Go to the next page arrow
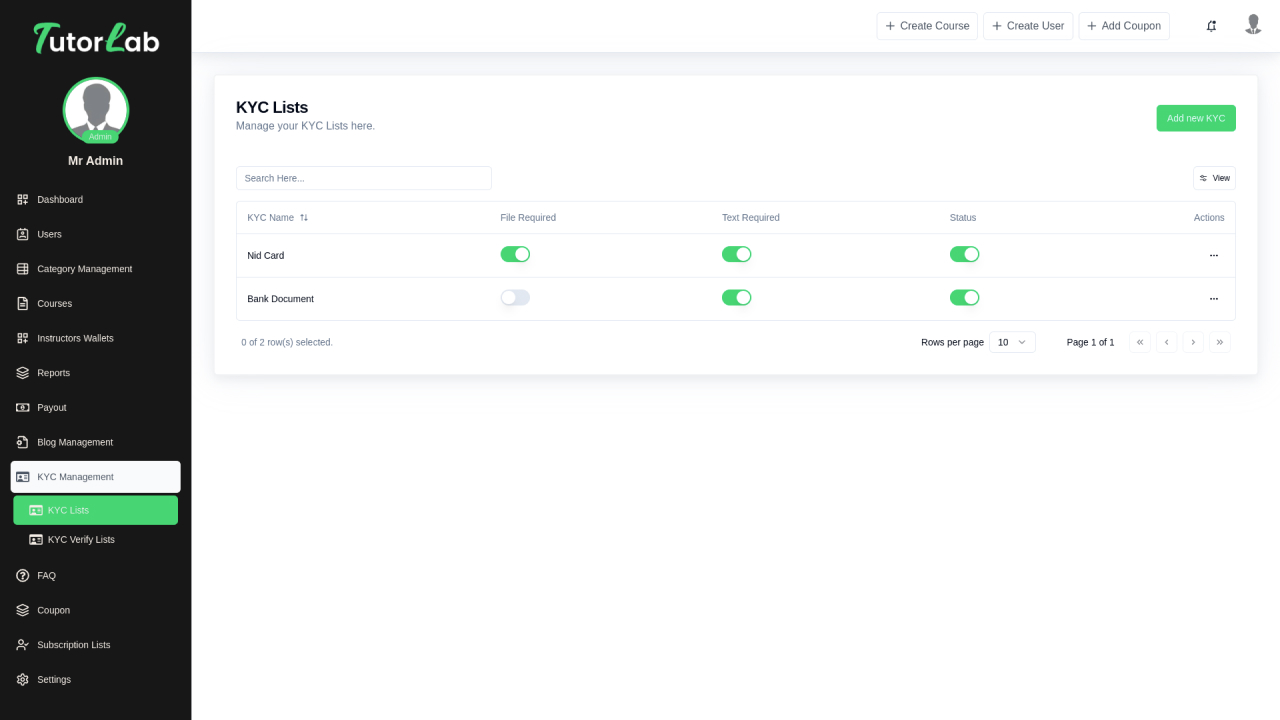This screenshot has width=1280, height=720. coord(1193,342)
